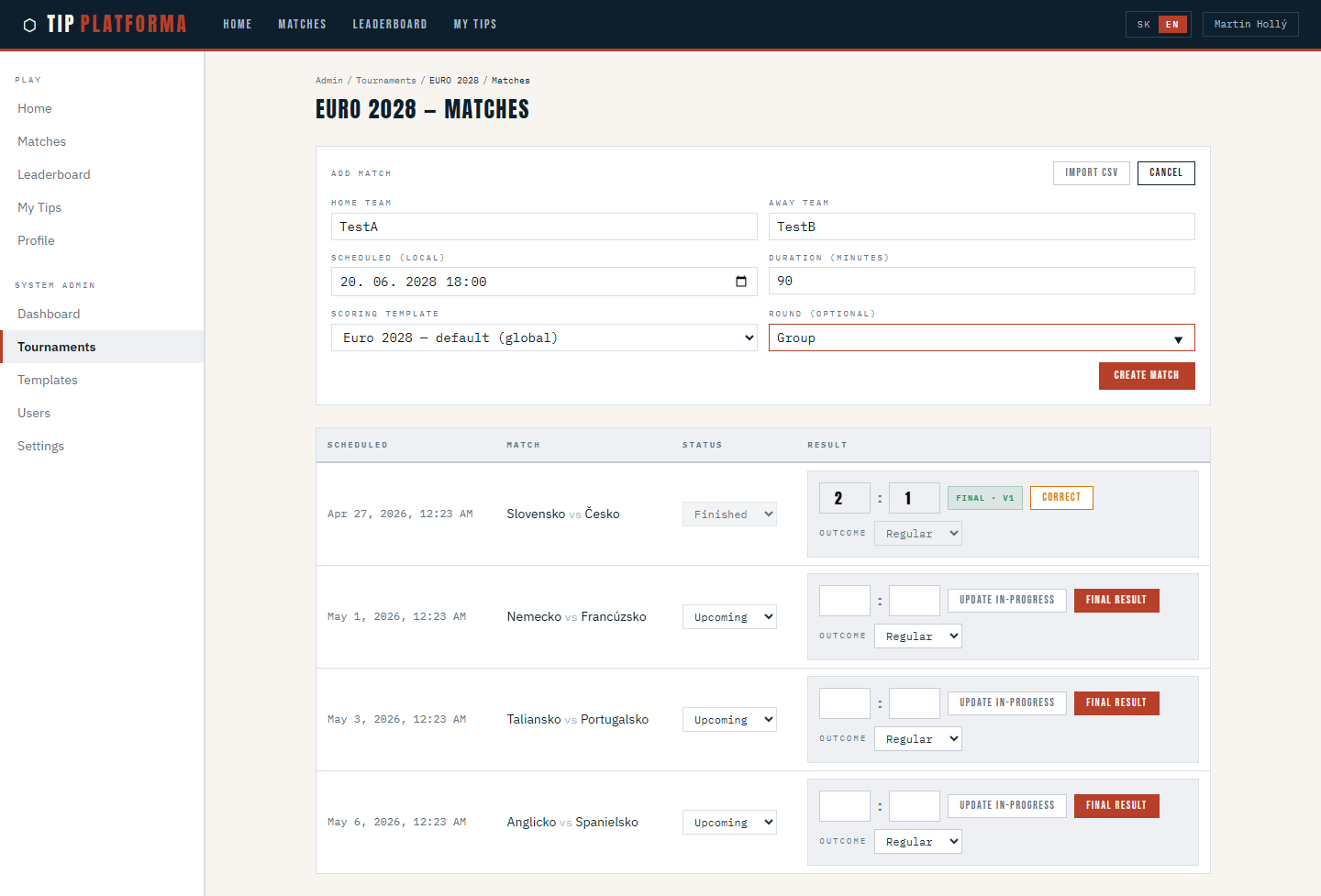Expand the Round dropdown arrow

1178,339
